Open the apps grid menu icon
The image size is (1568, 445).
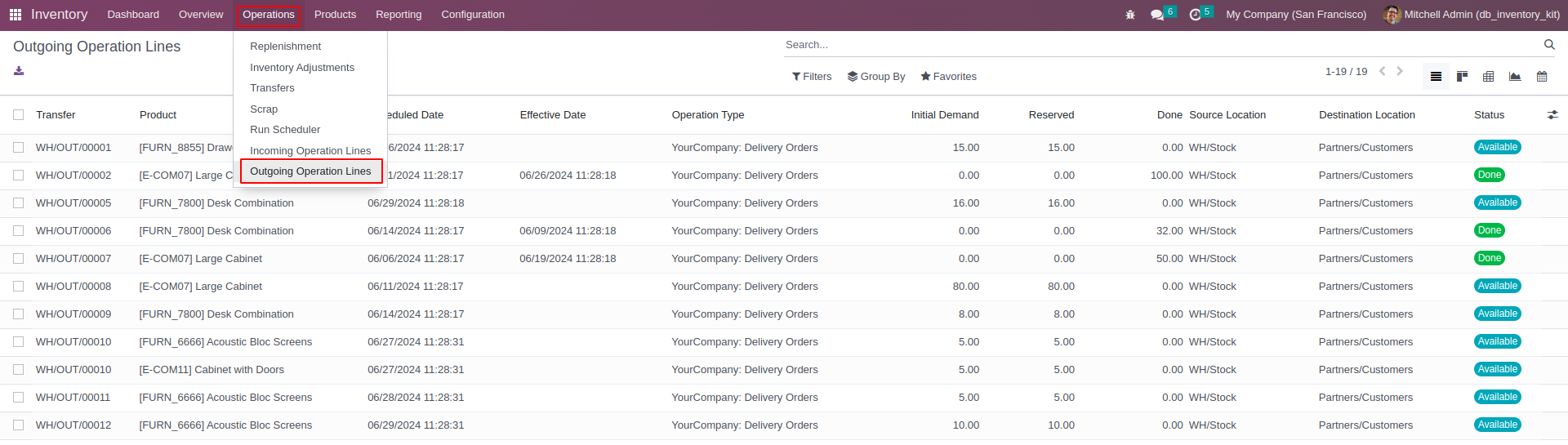coord(16,15)
